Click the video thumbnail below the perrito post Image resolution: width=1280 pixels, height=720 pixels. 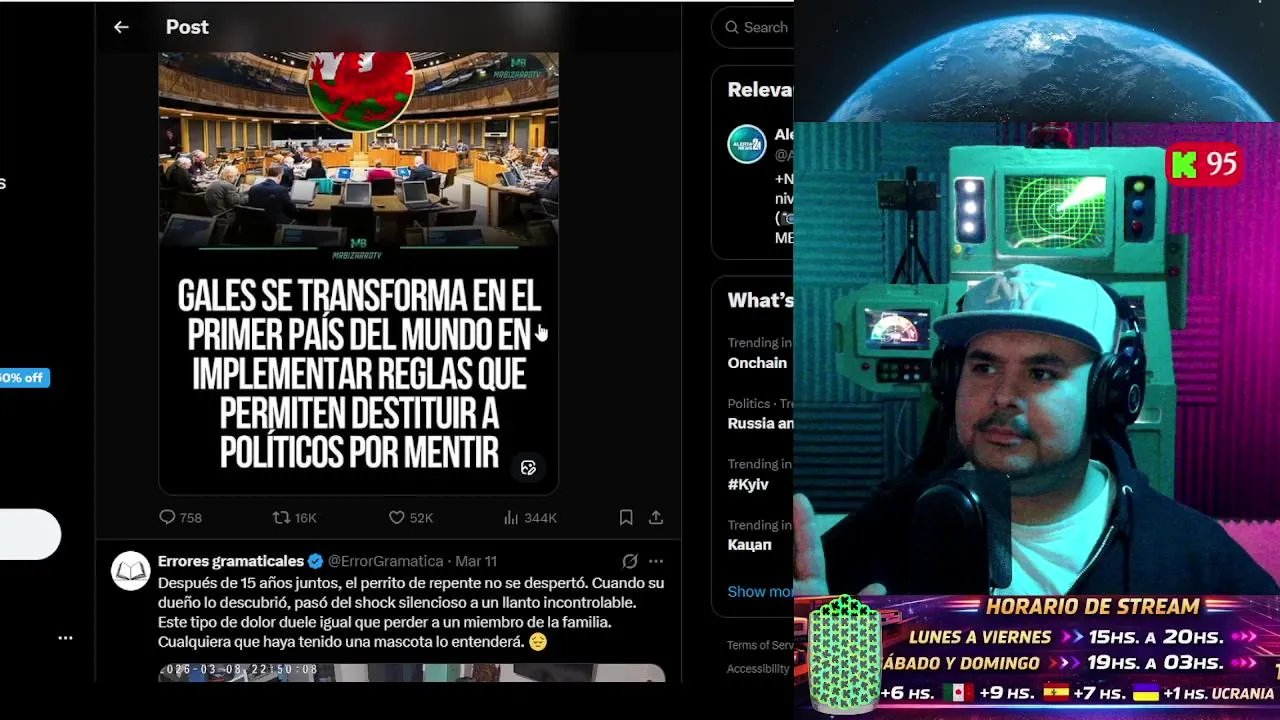tap(411, 672)
